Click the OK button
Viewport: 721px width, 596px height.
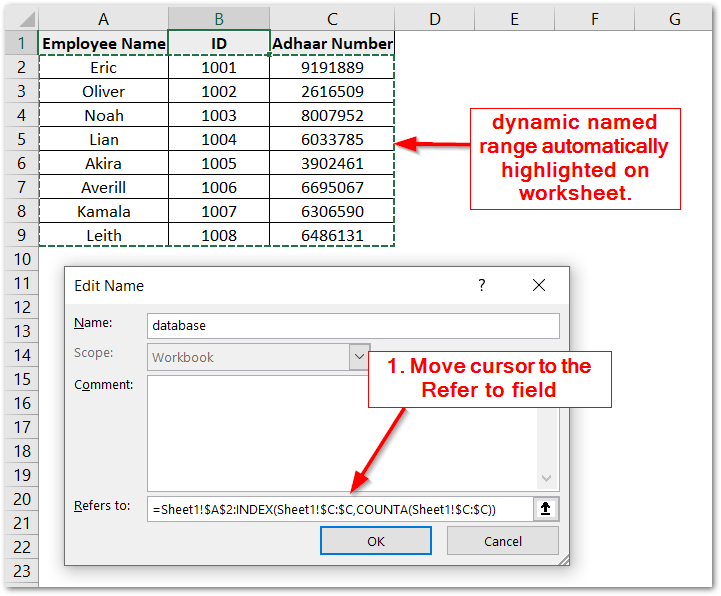(x=376, y=541)
